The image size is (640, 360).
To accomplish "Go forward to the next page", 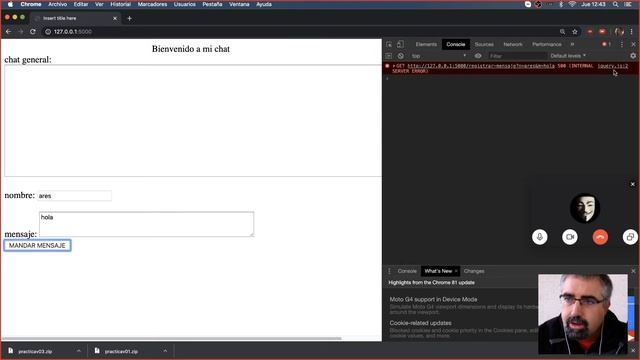I will coord(20,31).
